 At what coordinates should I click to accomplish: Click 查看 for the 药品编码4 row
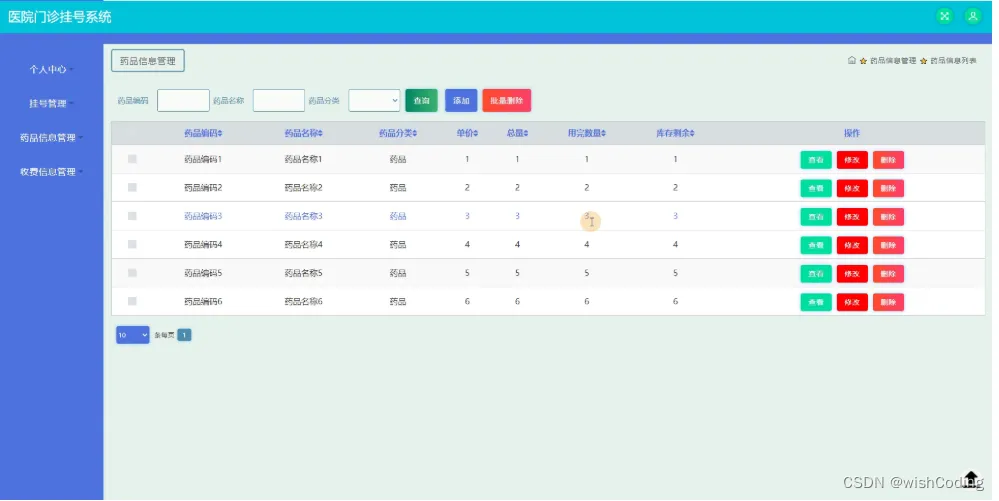tap(816, 245)
